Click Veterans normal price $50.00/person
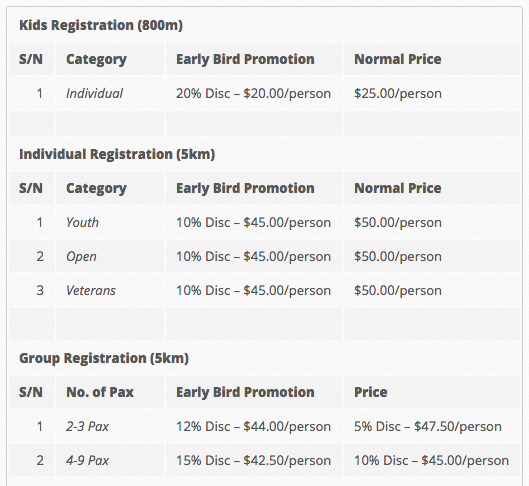 [398, 290]
